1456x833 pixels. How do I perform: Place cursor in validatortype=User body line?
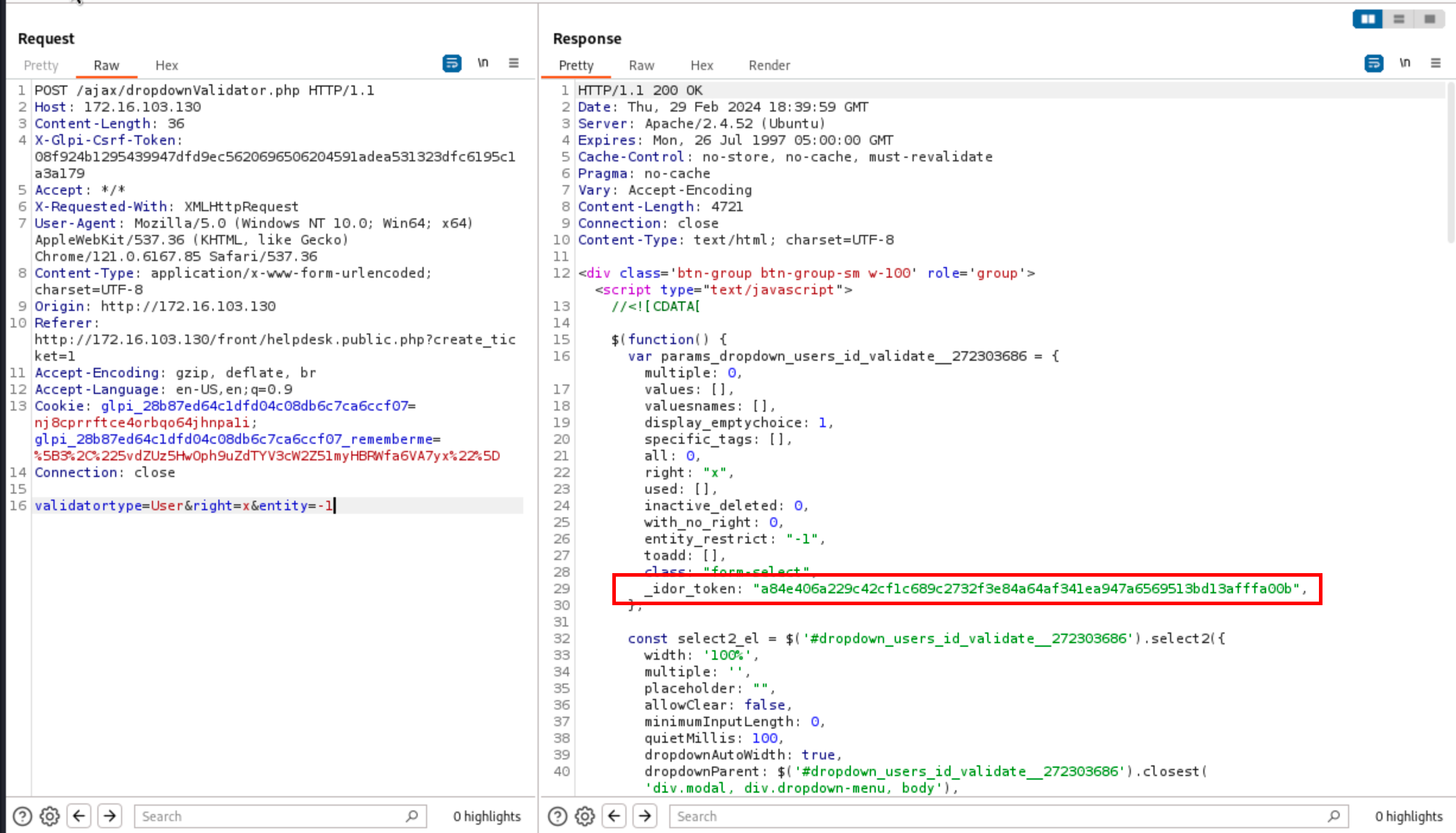[x=184, y=505]
